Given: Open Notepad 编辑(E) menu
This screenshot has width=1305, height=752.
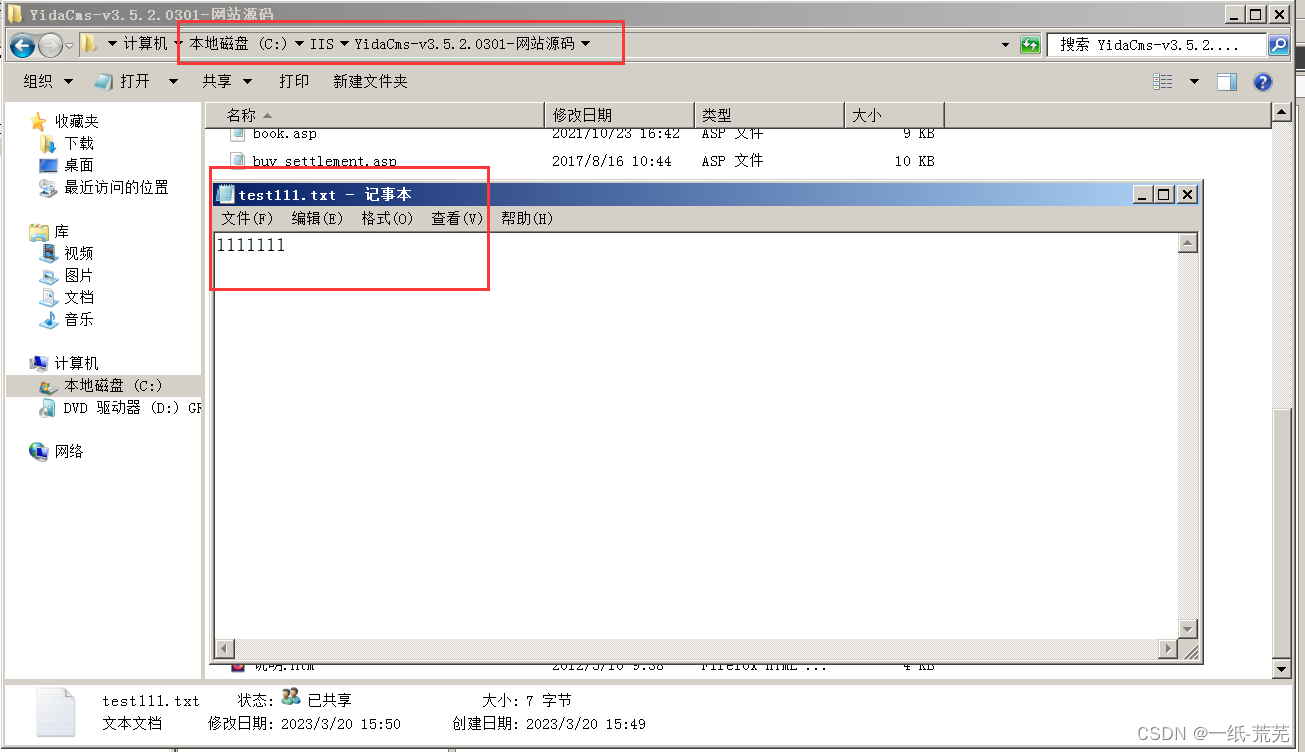Looking at the screenshot, I should (x=317, y=218).
